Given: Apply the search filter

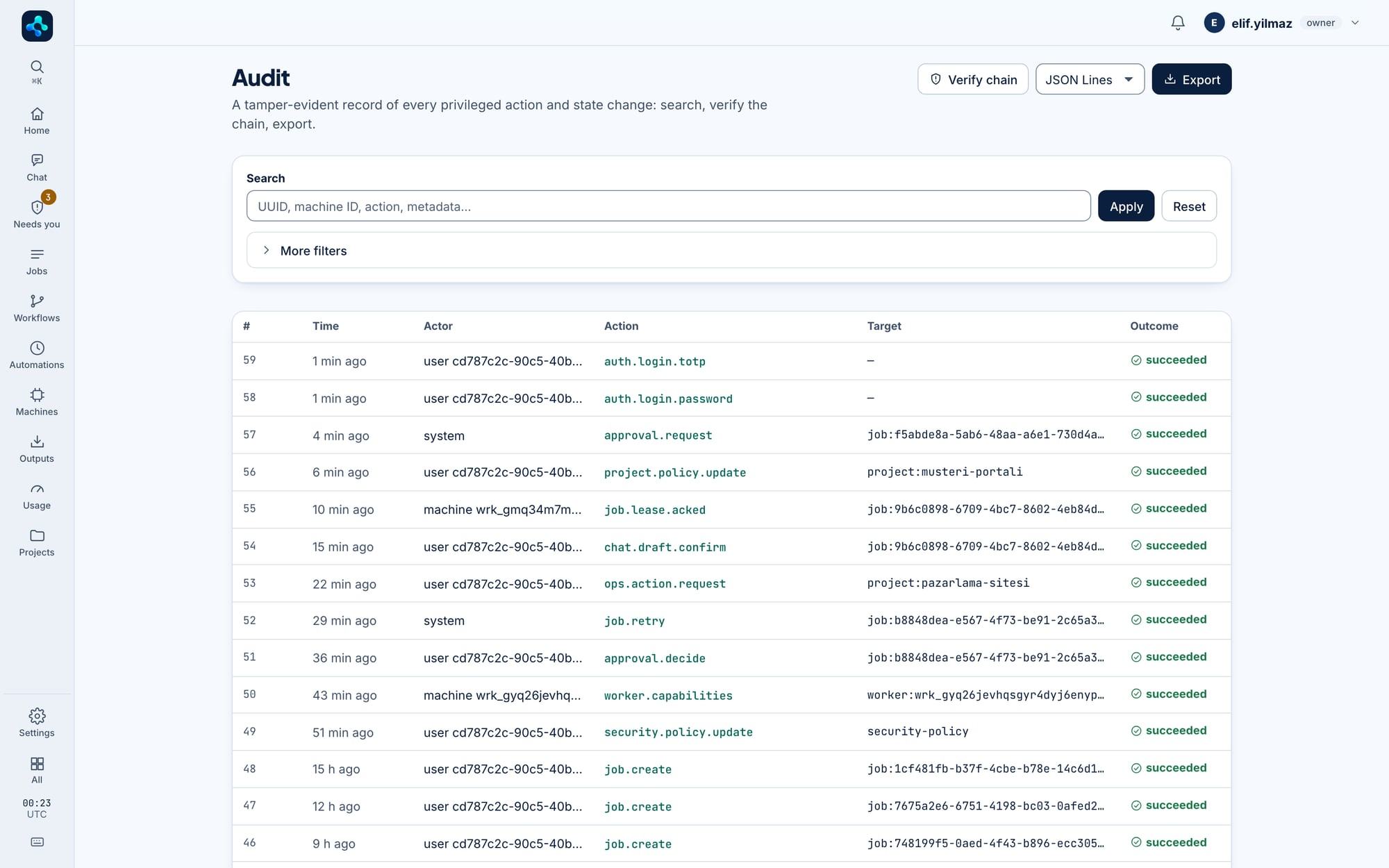Looking at the screenshot, I should tap(1126, 206).
